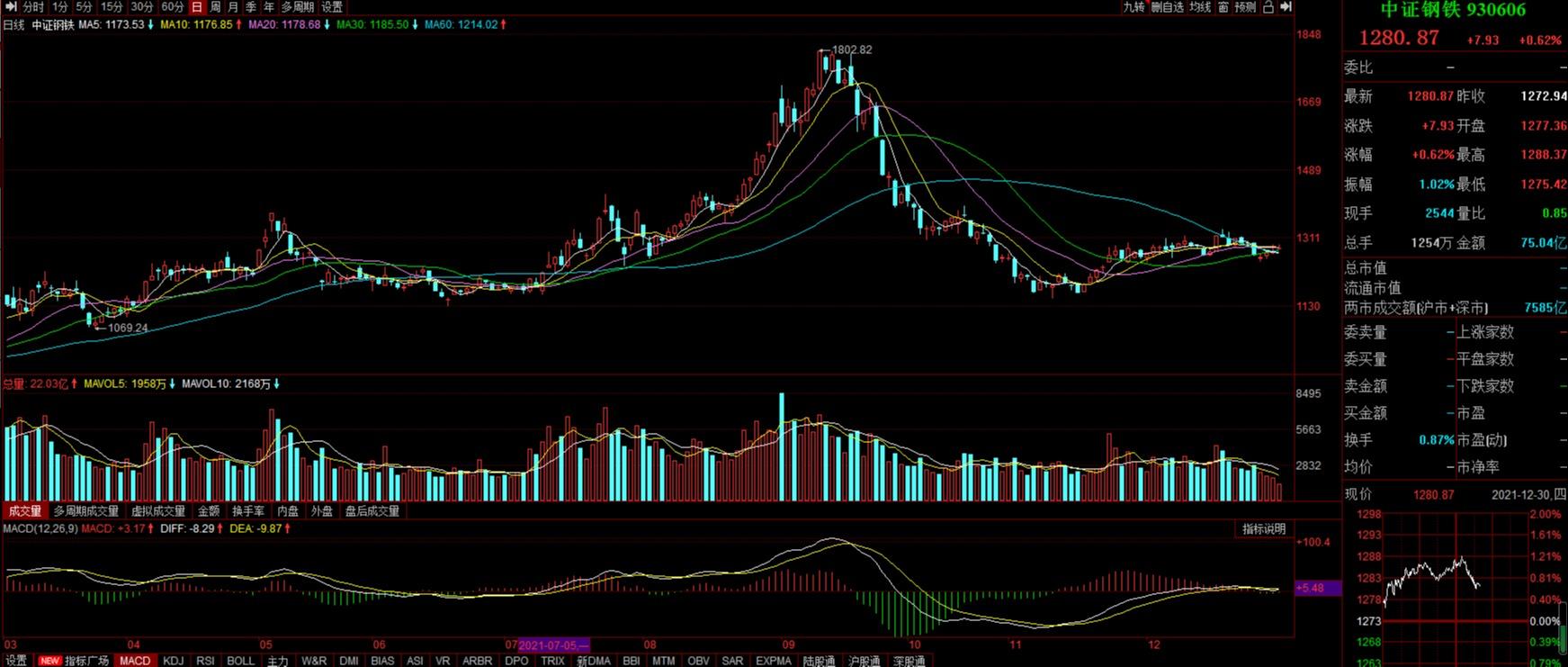
Task: Click the 九转 indicator button
Action: 1133,7
